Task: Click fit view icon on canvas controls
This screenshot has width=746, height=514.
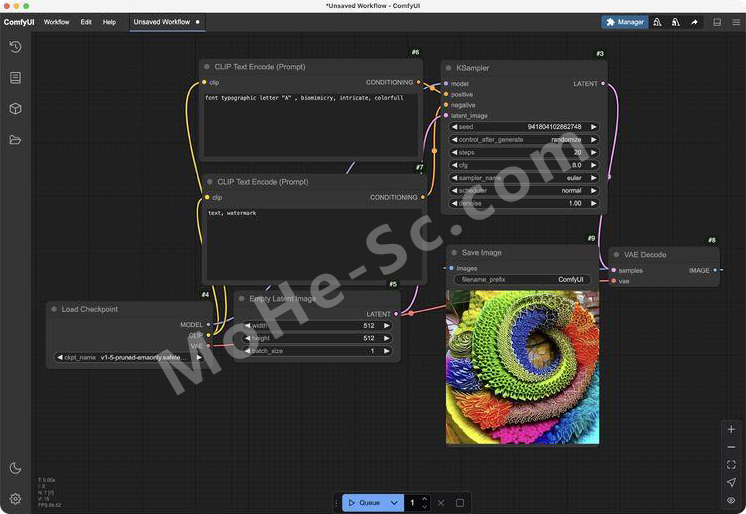Action: click(731, 465)
